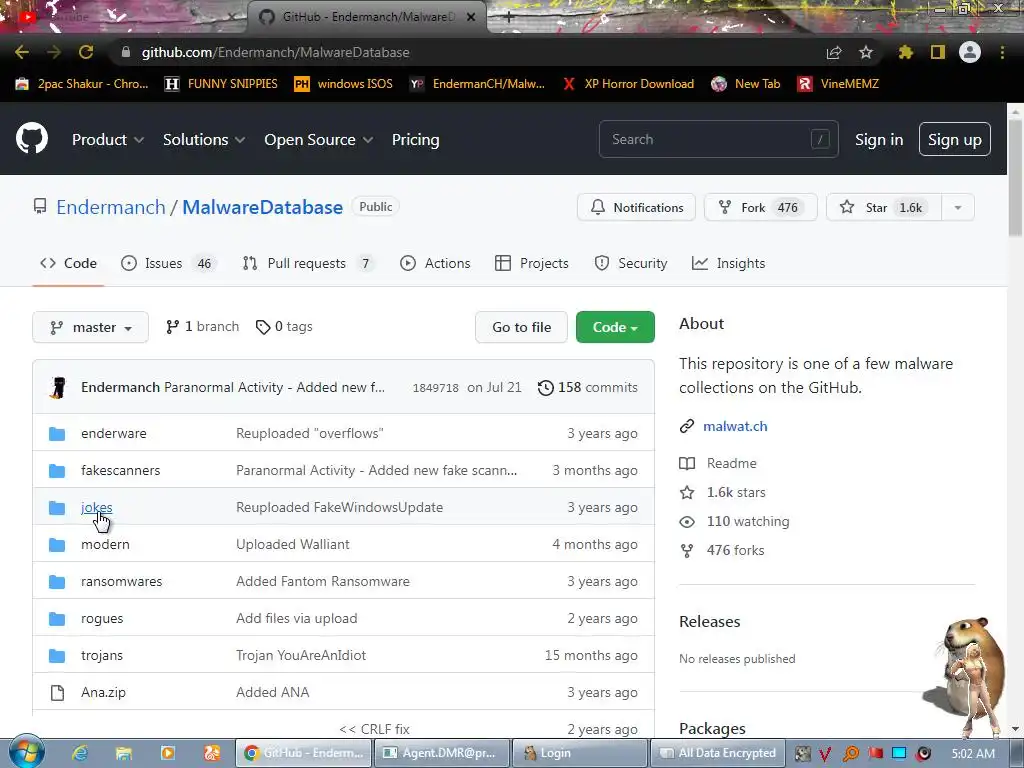Open the master branch dropdown
This screenshot has height=768, width=1024.
pyautogui.click(x=90, y=327)
